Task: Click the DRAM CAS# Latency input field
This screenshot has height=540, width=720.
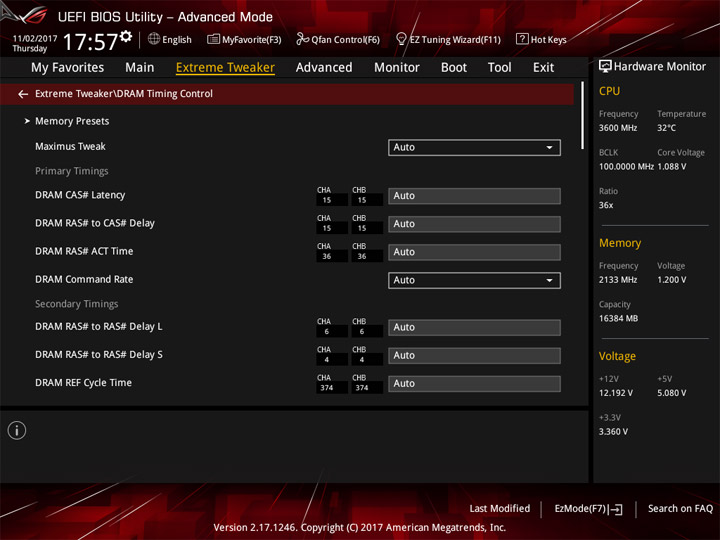Action: pyautogui.click(x=474, y=196)
